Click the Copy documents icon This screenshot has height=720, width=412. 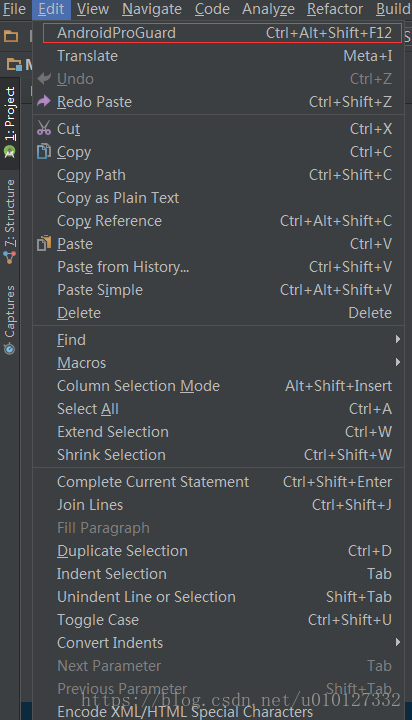(44, 151)
